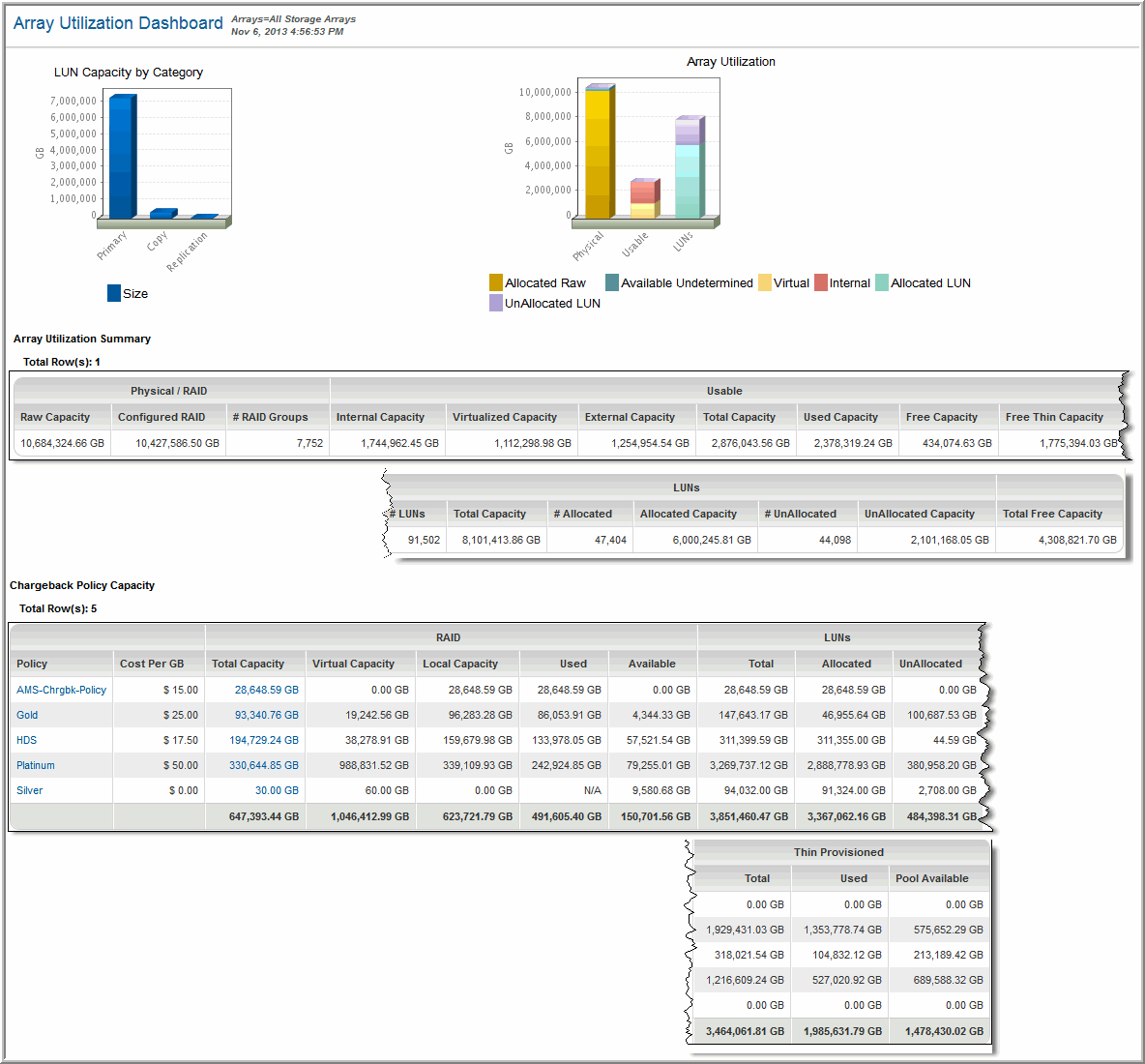Click the LUNs bar in Array Utilization chart
This screenshot has width=1145, height=1064.
point(688,169)
